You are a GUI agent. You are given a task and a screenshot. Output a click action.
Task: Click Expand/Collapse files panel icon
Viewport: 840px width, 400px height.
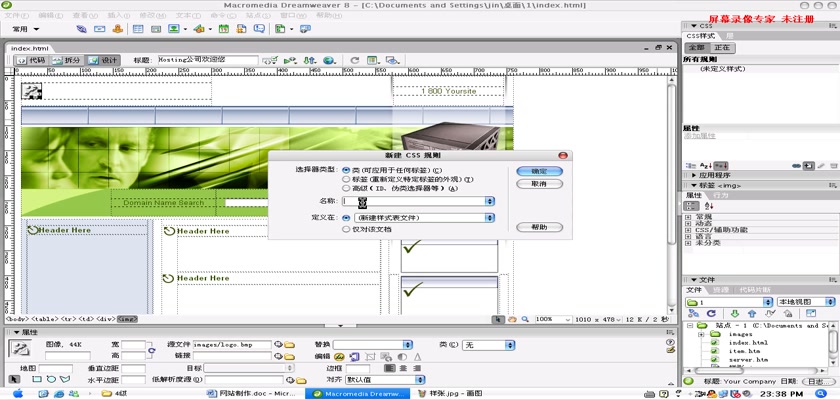point(811,314)
